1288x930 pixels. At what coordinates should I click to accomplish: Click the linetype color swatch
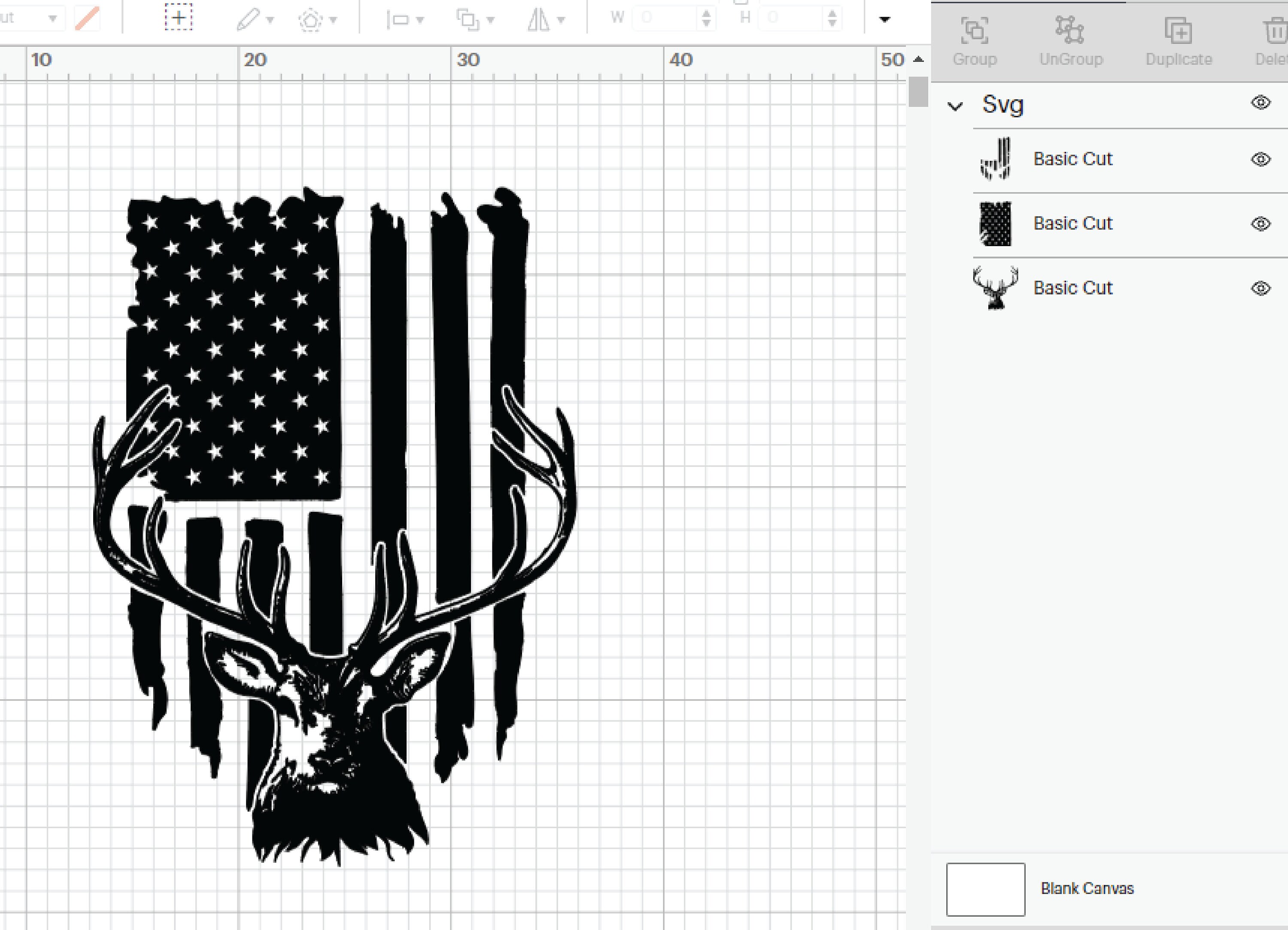pos(88,17)
